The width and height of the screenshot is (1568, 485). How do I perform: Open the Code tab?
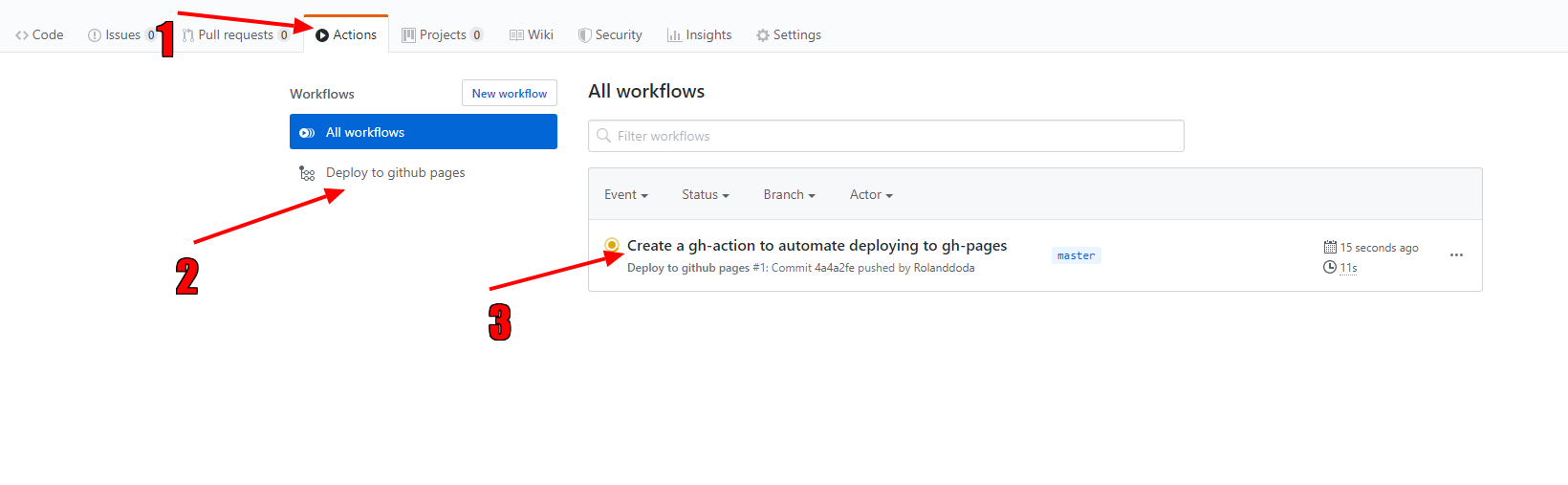pyautogui.click(x=39, y=34)
